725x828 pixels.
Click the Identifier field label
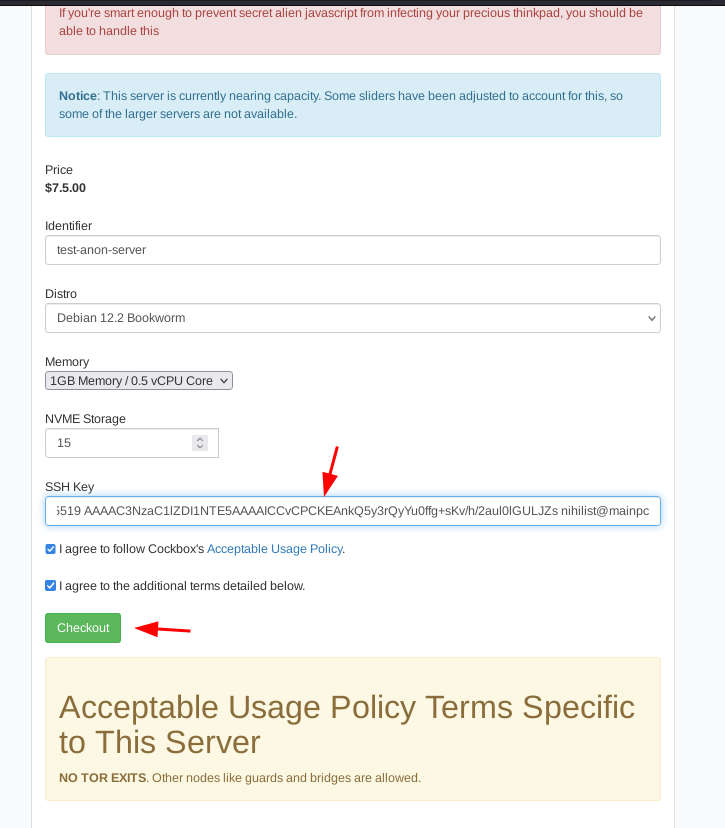coord(68,226)
